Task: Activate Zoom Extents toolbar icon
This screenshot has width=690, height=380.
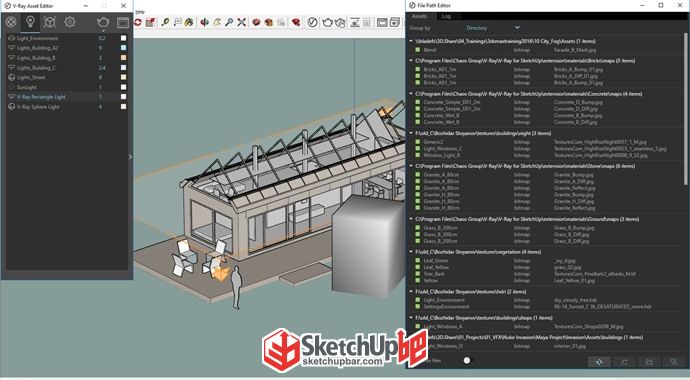Action: tap(242, 22)
